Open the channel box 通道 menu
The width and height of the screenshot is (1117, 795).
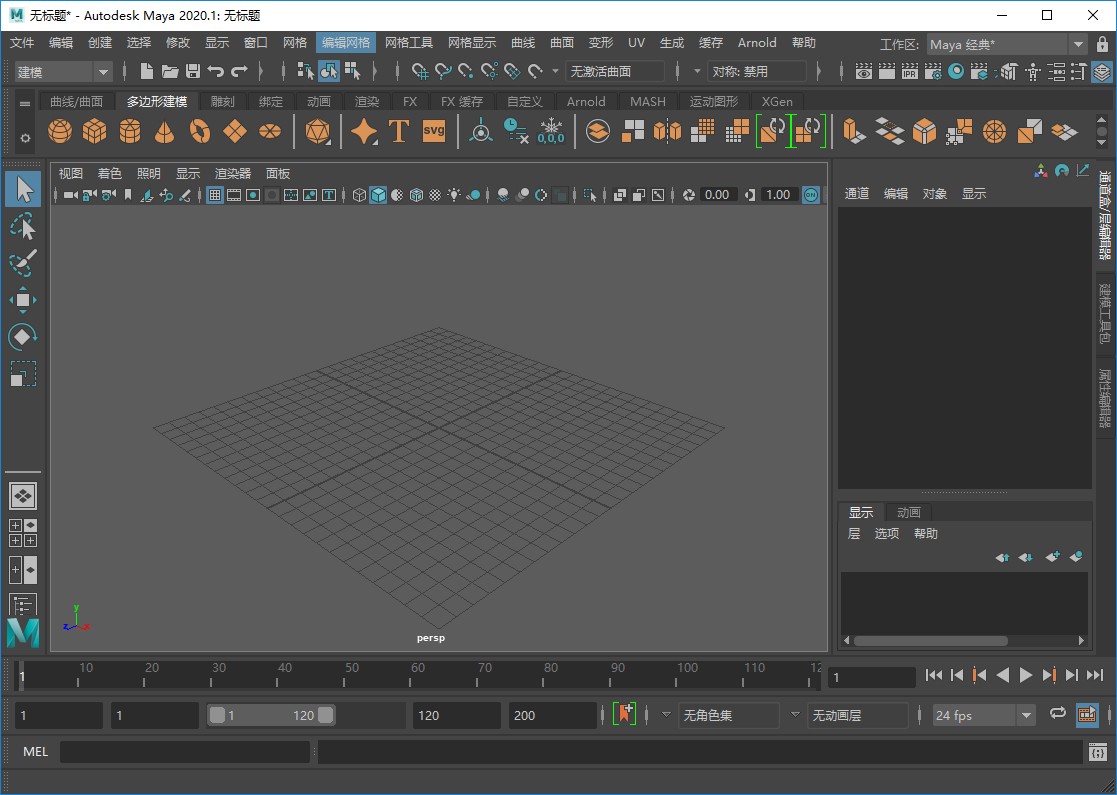pyautogui.click(x=857, y=194)
